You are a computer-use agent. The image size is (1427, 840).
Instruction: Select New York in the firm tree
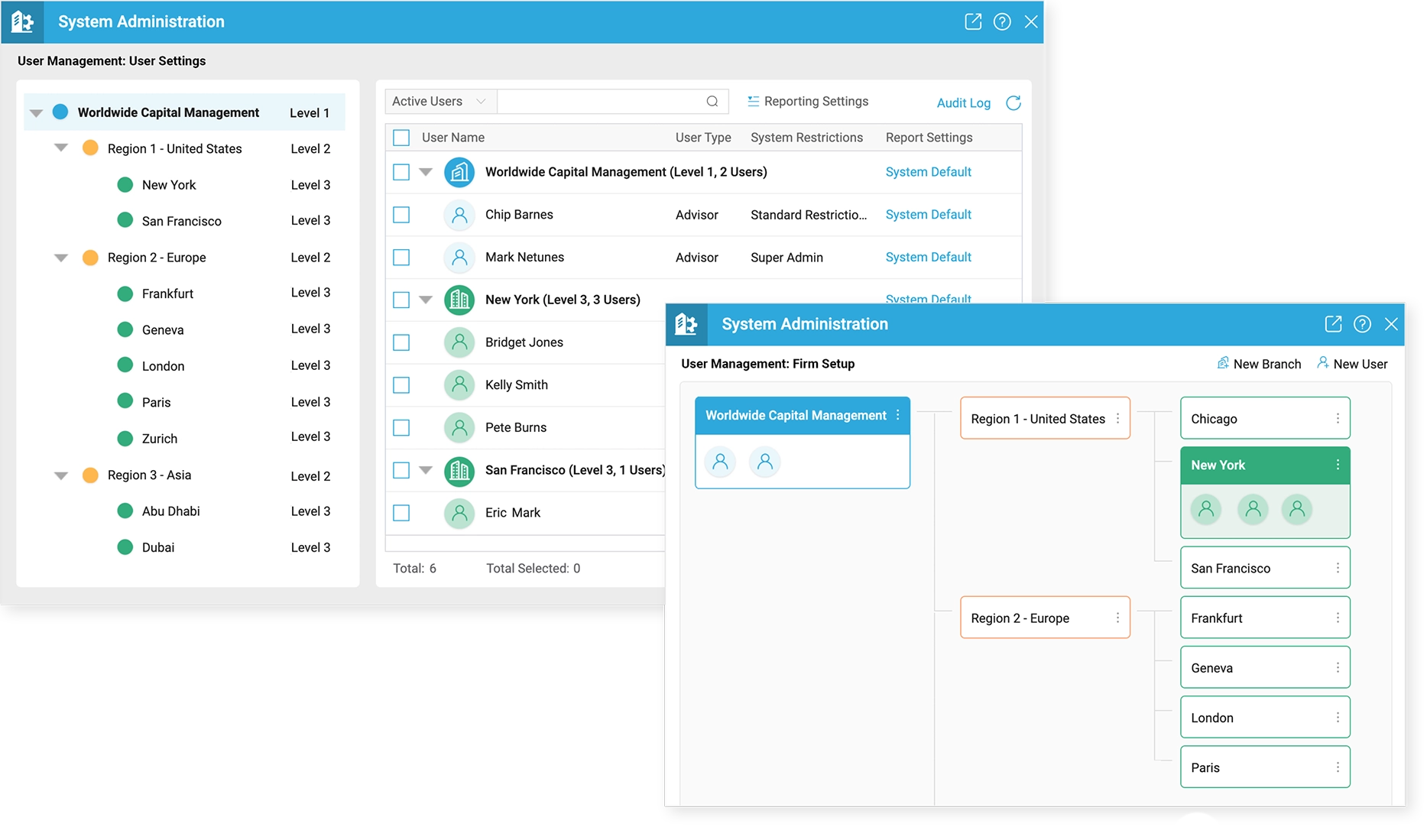click(x=169, y=185)
